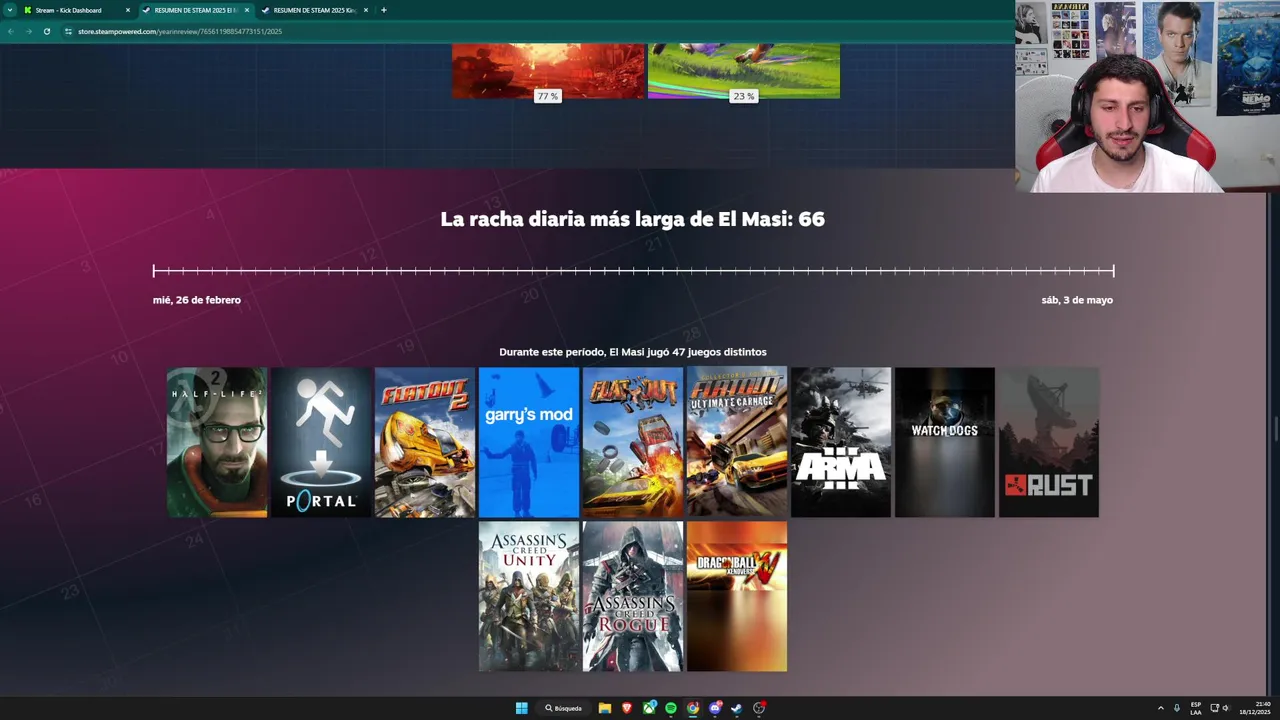Open a new browser tab
Screen dimensions: 1280x720
pyautogui.click(x=384, y=10)
